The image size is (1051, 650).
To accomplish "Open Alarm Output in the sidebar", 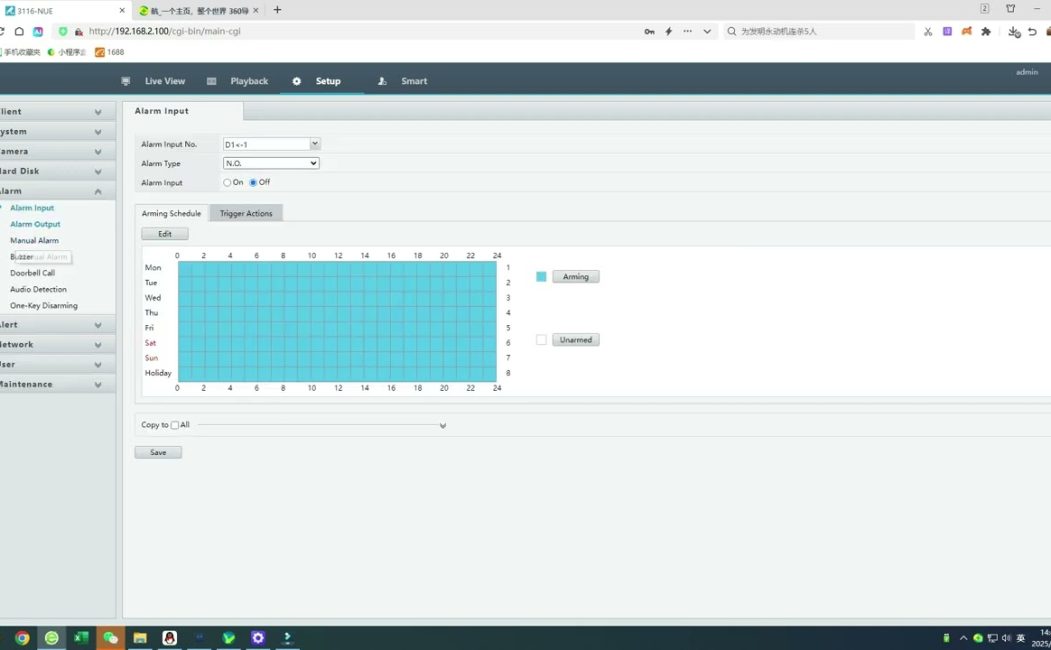I will click(35, 224).
